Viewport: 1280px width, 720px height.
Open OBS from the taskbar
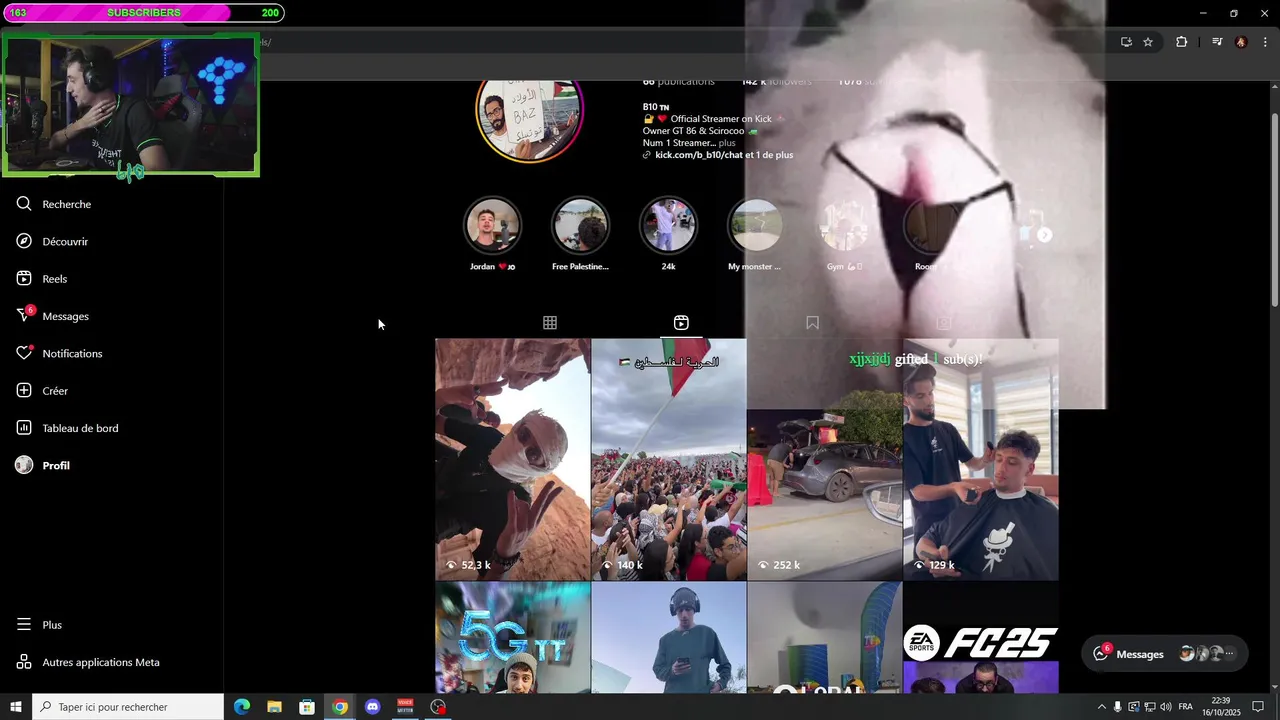[x=438, y=707]
